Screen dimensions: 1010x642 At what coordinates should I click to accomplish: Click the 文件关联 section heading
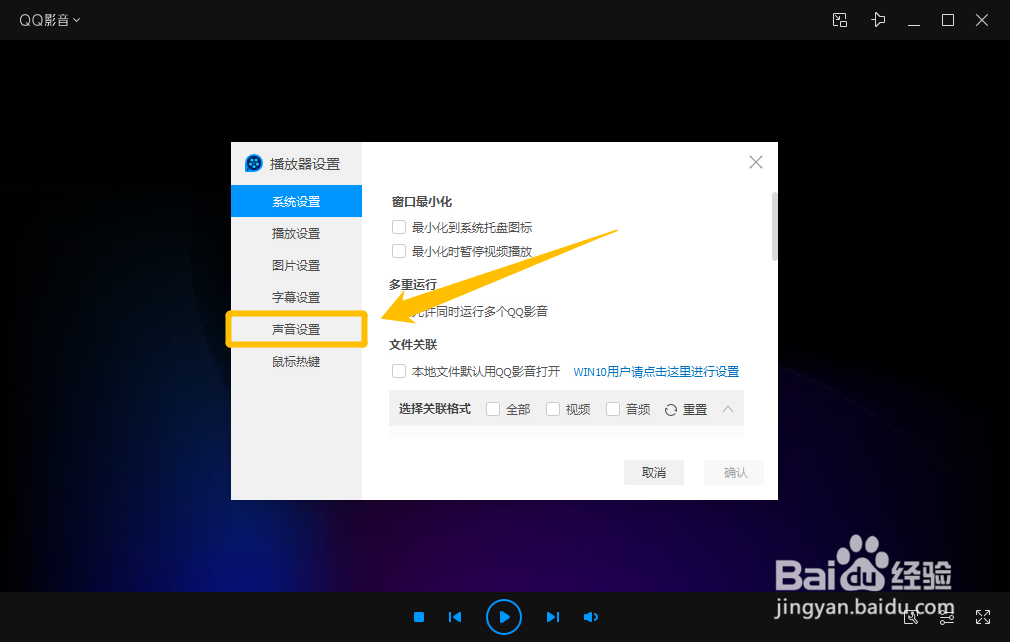[x=413, y=345]
